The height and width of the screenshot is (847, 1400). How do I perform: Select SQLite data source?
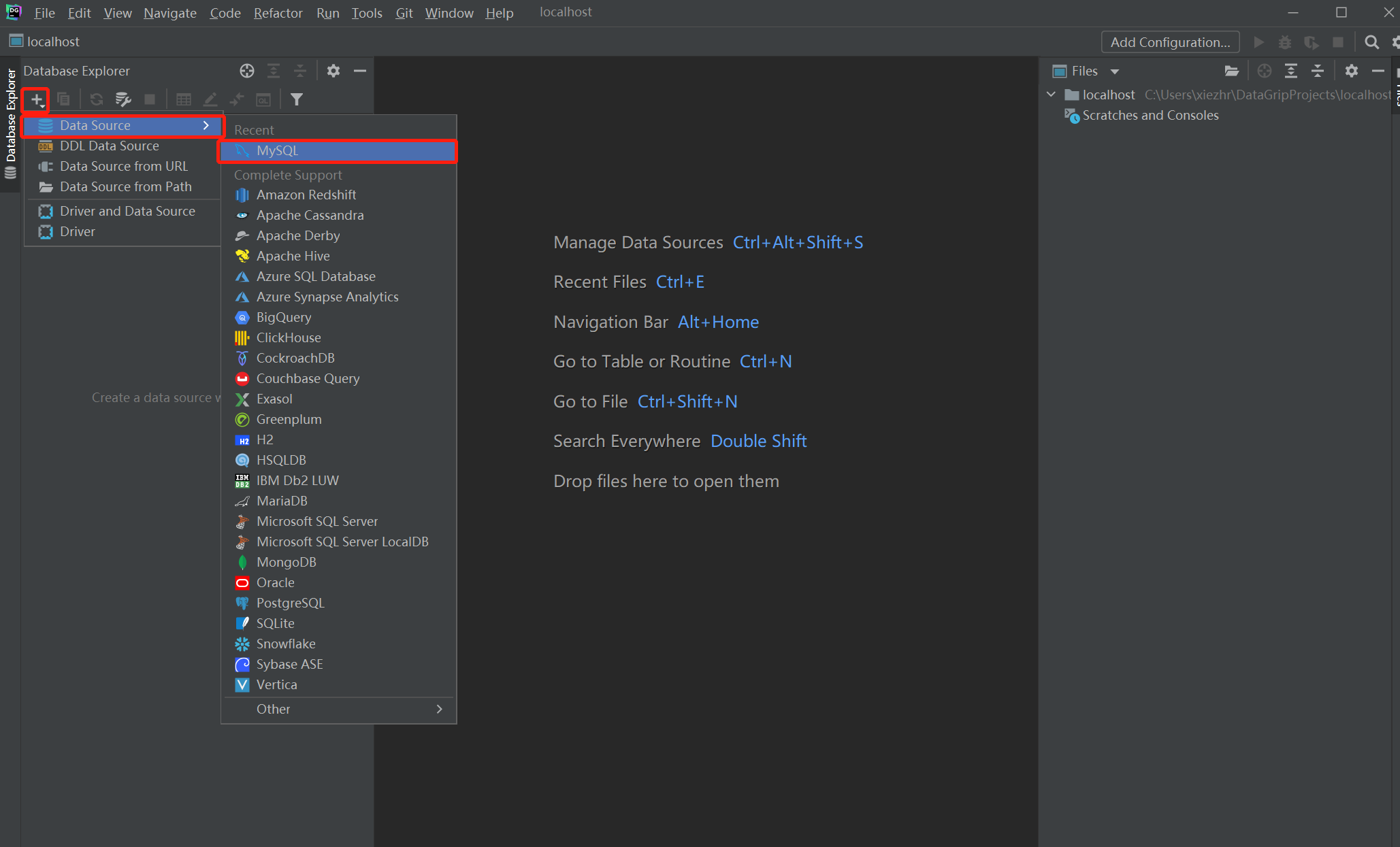[338, 623]
